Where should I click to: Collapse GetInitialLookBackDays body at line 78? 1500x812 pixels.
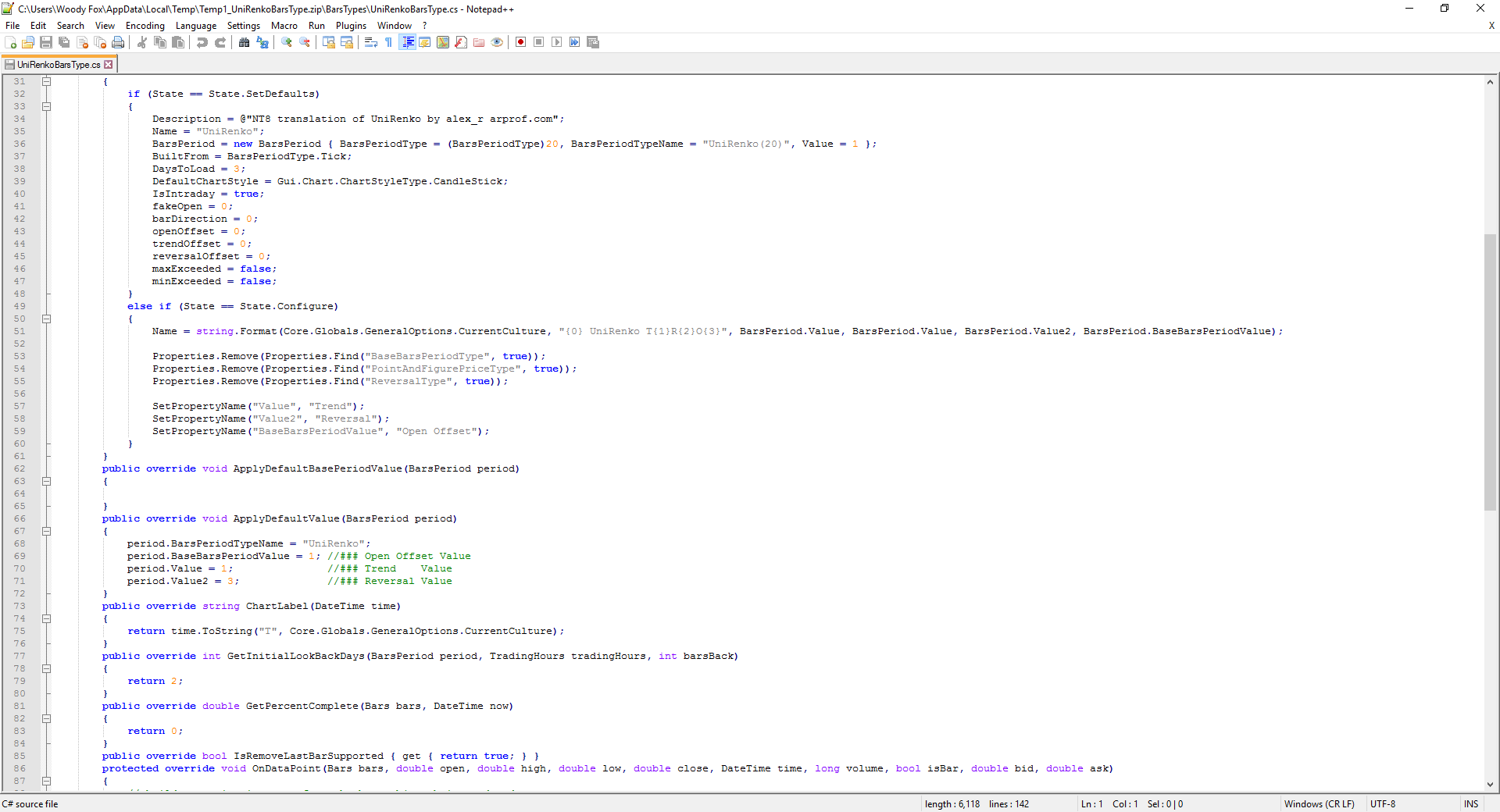(x=46, y=668)
